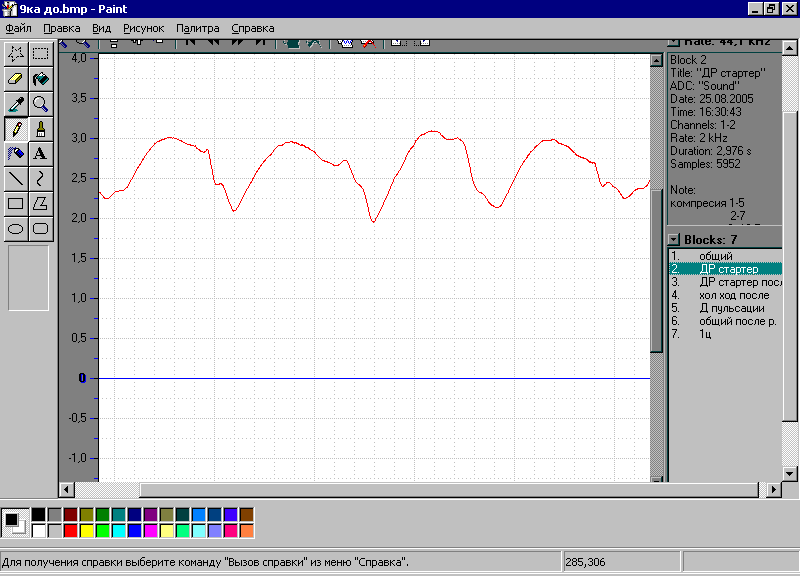Click the left arrow of horizontal scrollbar
The height and width of the screenshot is (576, 800).
pos(66,490)
